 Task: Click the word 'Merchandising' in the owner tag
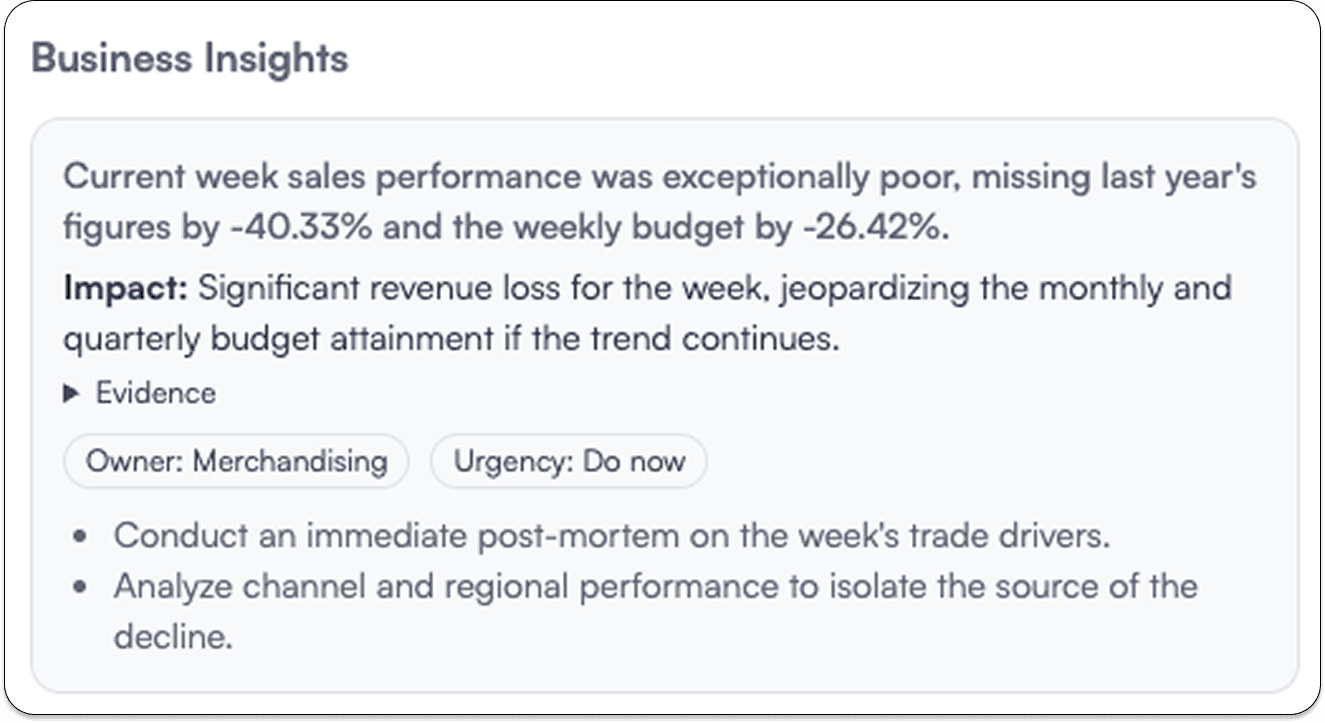pos(290,462)
